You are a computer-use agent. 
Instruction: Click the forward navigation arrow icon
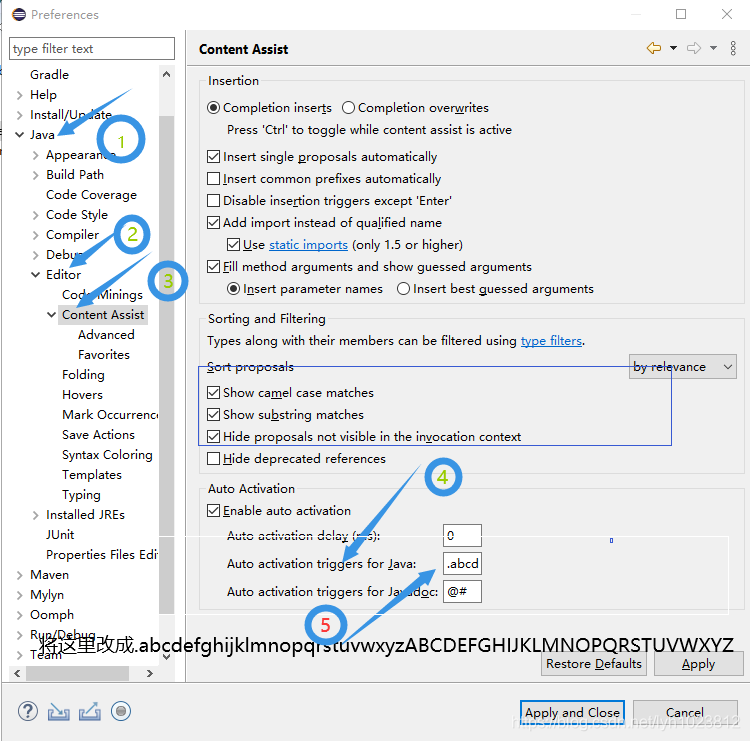tap(694, 48)
